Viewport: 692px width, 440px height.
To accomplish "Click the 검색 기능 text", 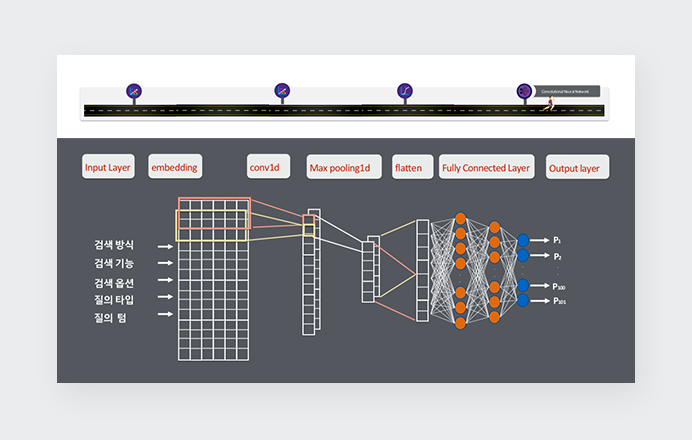I will pos(114,263).
